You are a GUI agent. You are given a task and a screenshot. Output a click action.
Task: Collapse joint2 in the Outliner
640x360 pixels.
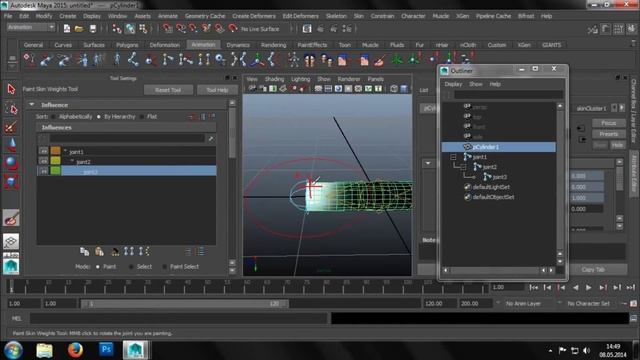[x=463, y=167]
